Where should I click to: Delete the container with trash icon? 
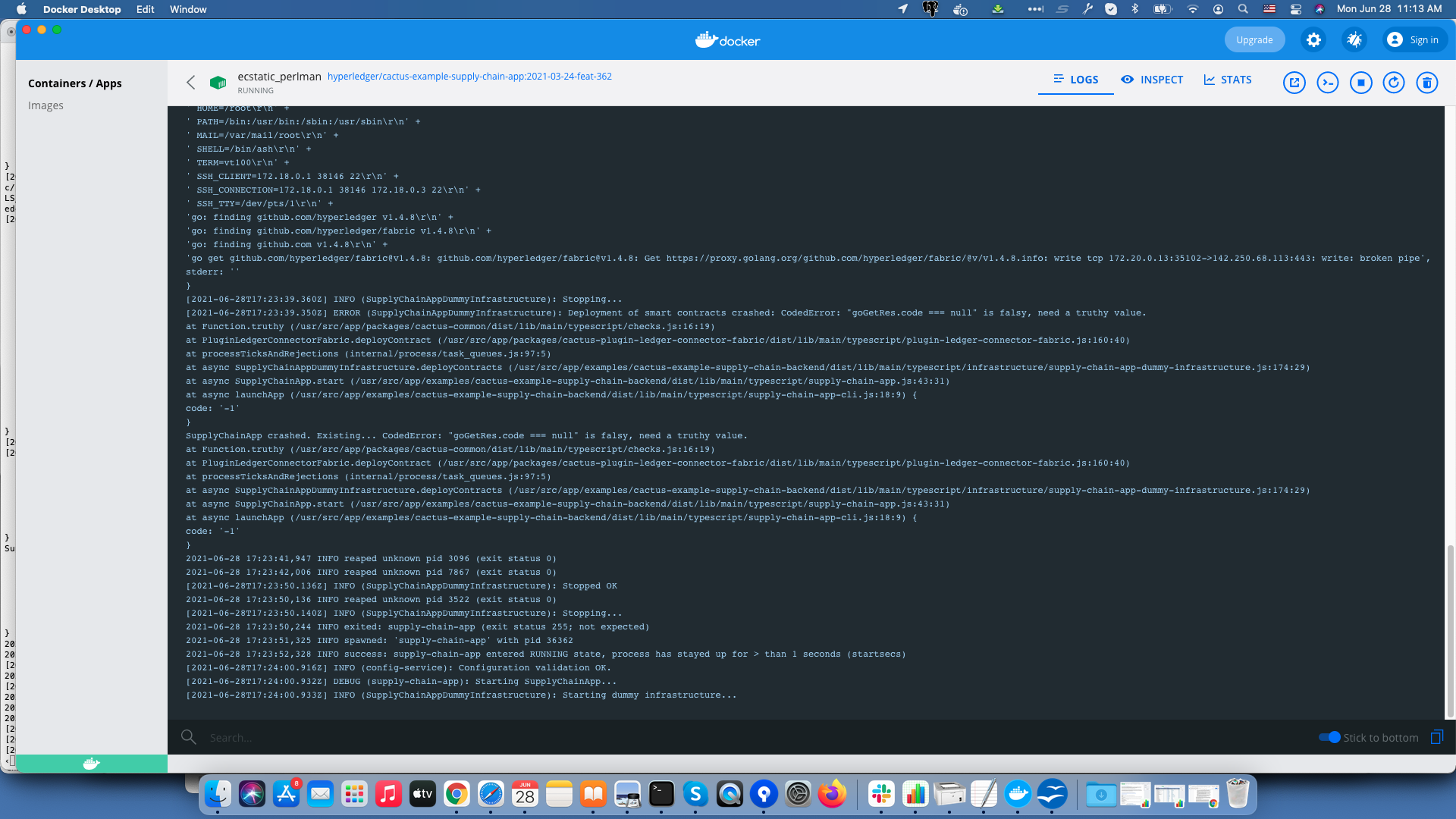click(x=1428, y=83)
